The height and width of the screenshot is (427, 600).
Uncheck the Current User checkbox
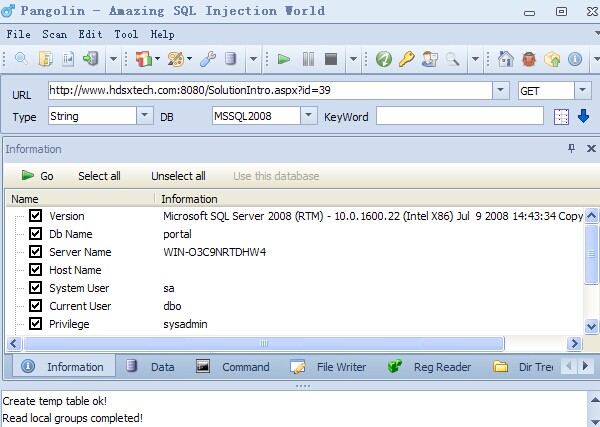coord(36,305)
